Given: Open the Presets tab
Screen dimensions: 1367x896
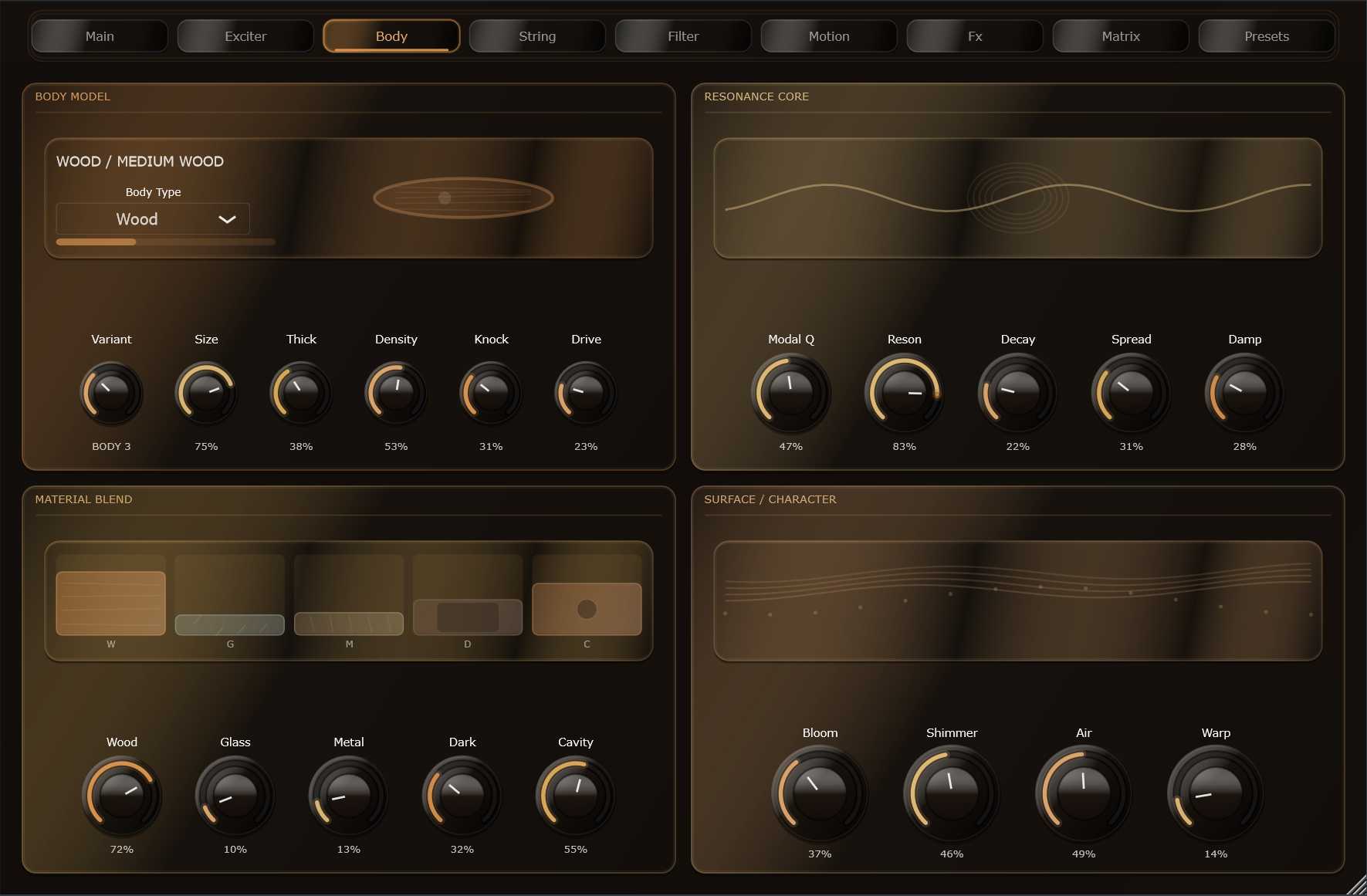Looking at the screenshot, I should pyautogui.click(x=1267, y=36).
